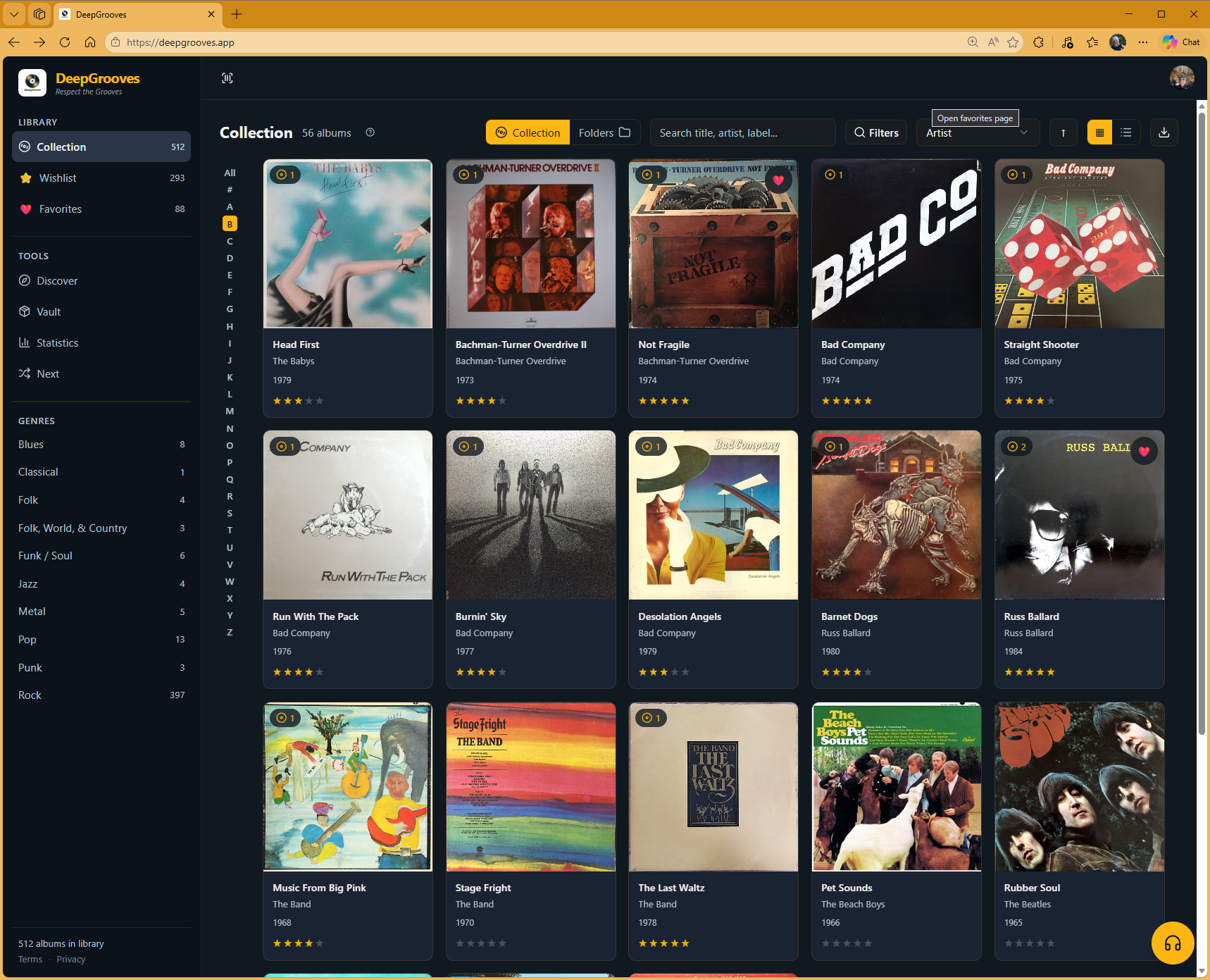
Task: Filter by Classical genre
Action: coord(101,472)
